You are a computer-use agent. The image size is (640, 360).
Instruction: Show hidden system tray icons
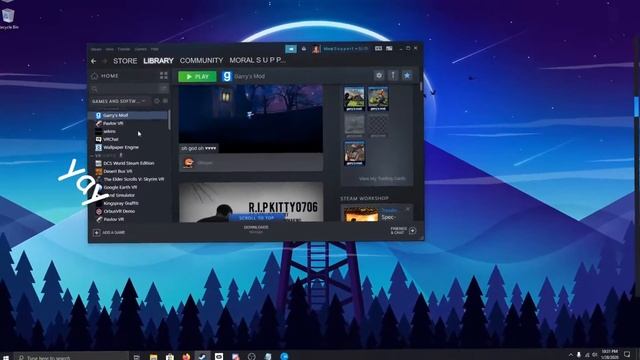(571, 355)
